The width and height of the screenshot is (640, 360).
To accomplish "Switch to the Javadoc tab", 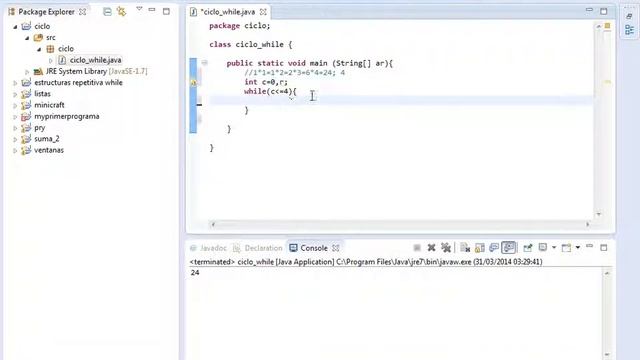I will pos(213,248).
